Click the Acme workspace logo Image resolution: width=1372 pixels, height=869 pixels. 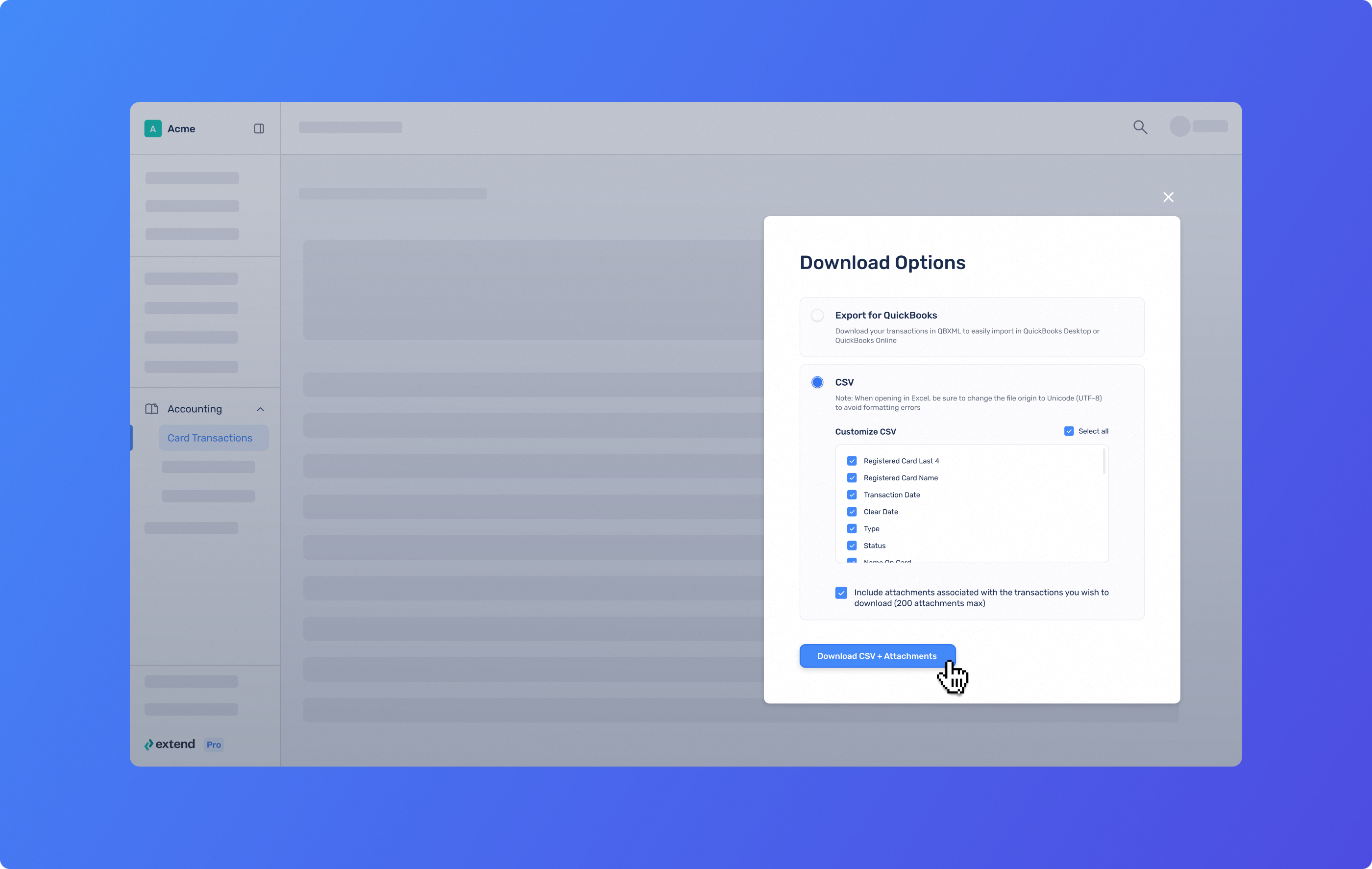pyautogui.click(x=153, y=129)
